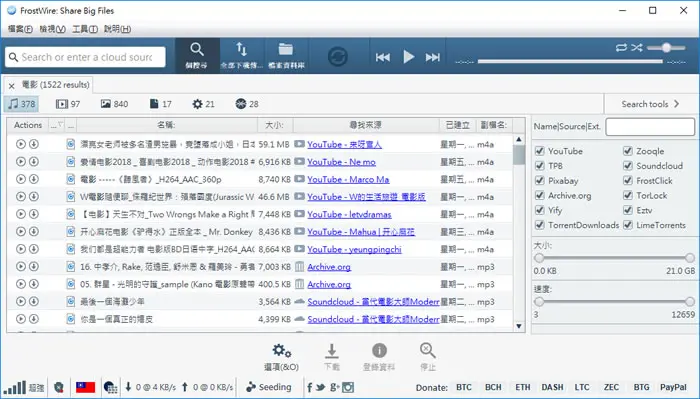
Task: Open the transfers tab with up-down arrows
Action: 242,55
